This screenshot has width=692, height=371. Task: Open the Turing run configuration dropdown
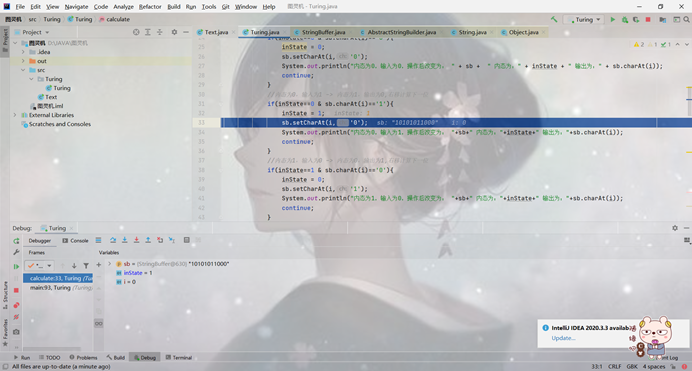(584, 19)
